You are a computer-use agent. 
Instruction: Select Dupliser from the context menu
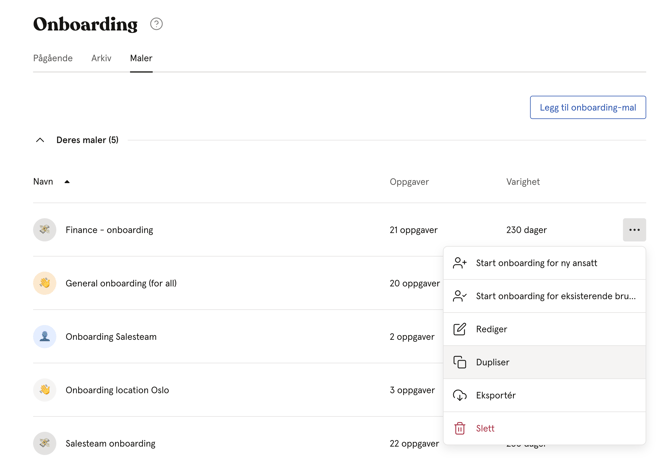coord(544,362)
